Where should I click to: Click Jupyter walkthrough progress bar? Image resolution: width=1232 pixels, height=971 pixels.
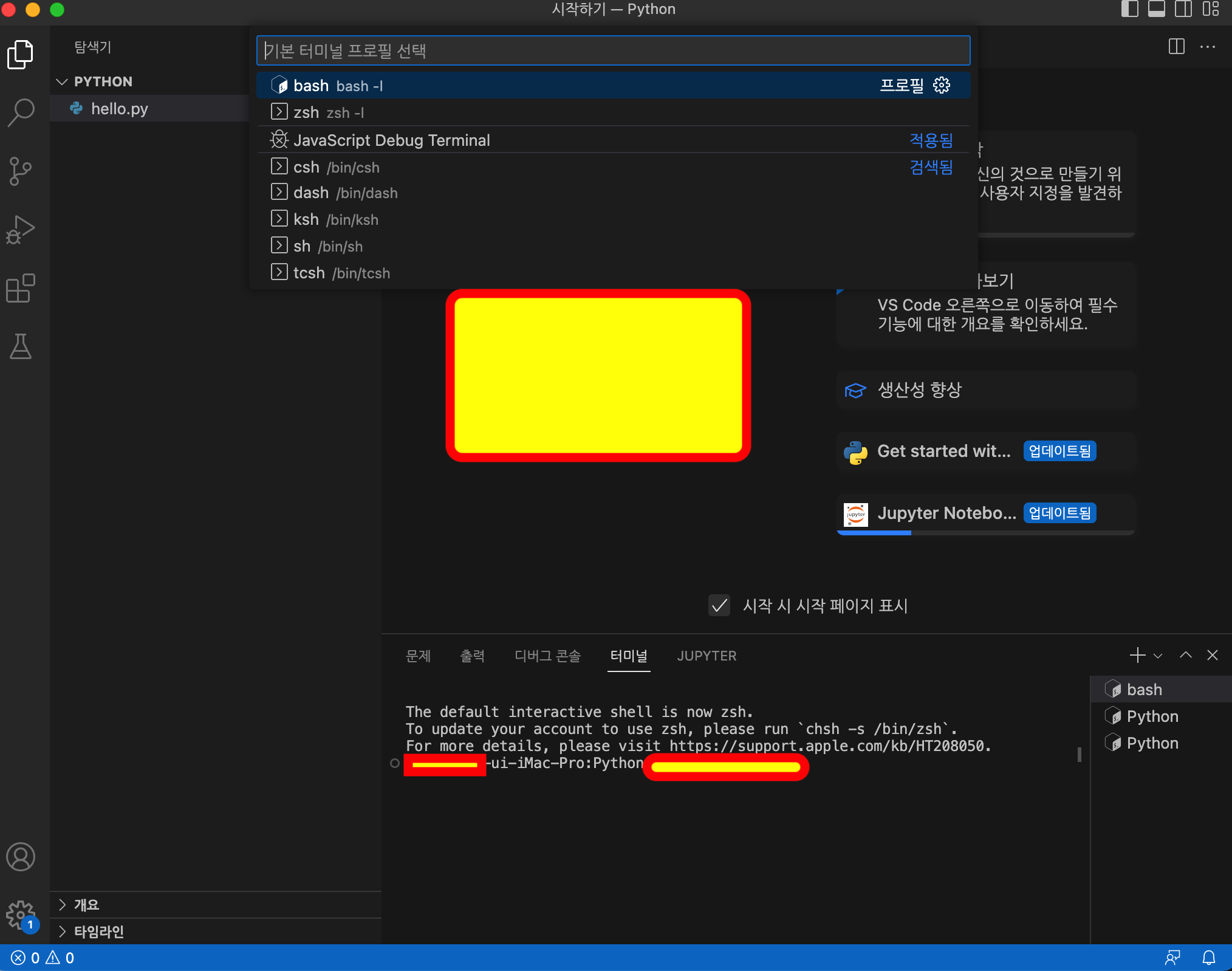[x=986, y=533]
